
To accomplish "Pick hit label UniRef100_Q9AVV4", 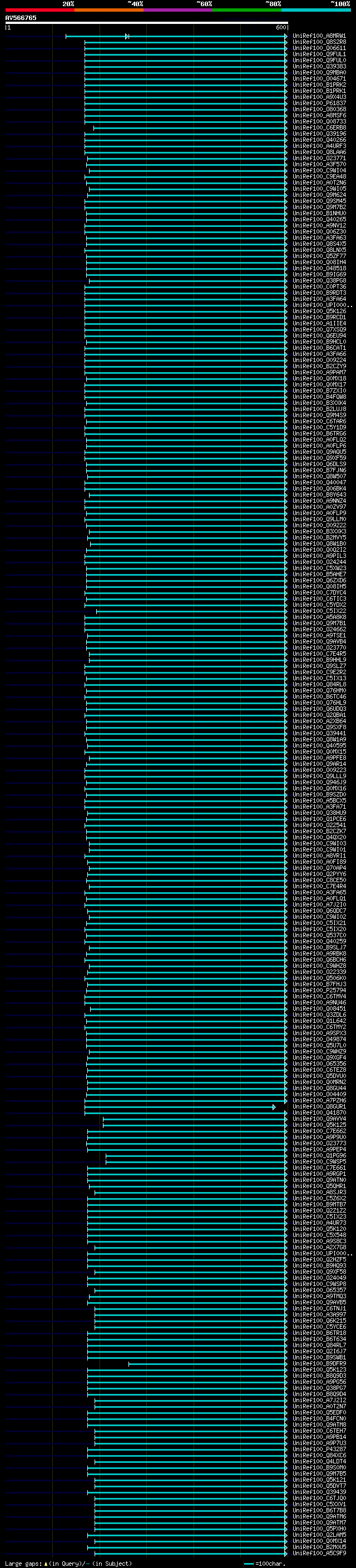I will [319, 1119].
